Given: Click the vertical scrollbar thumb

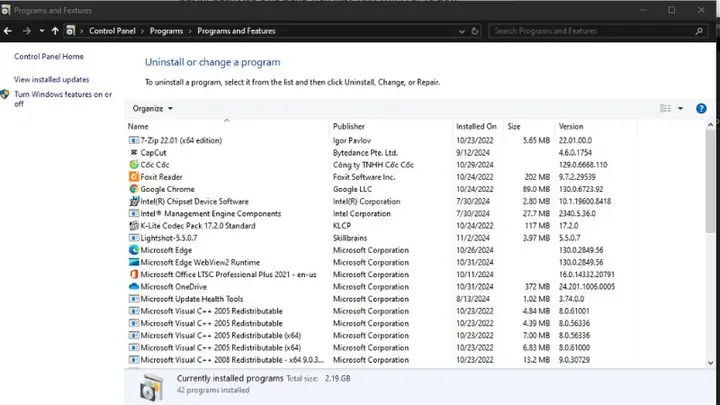Looking at the screenshot, I should click(710, 181).
